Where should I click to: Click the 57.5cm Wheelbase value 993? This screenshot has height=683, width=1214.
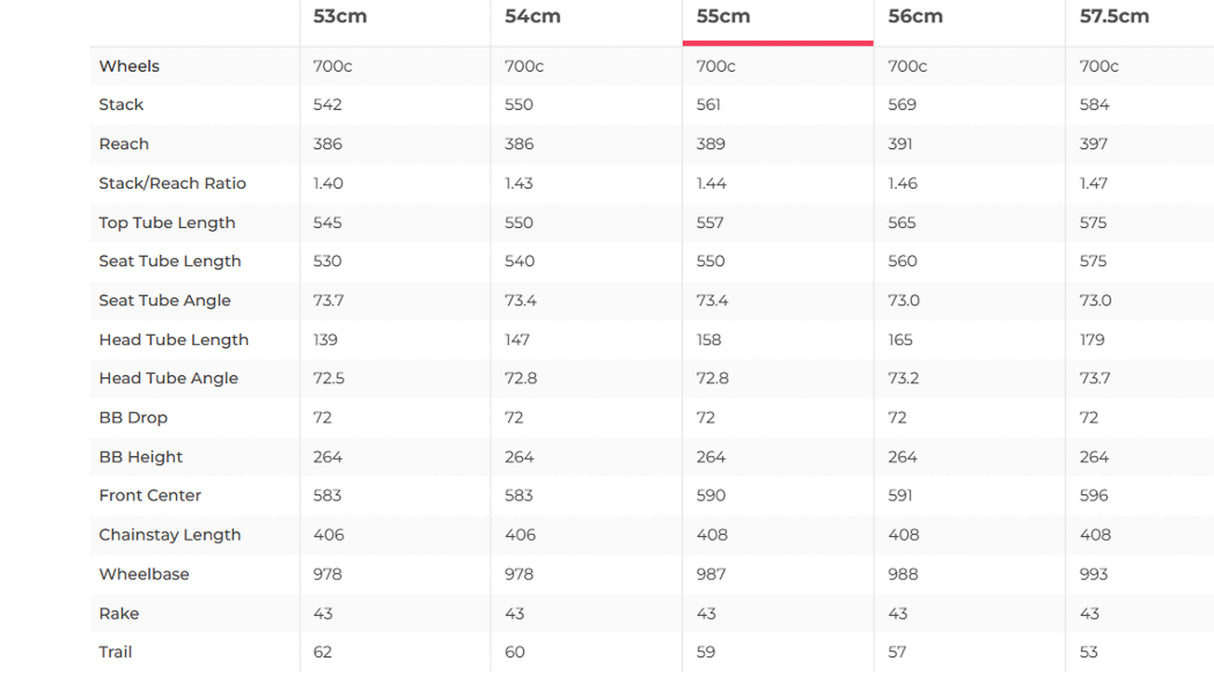click(x=1095, y=574)
